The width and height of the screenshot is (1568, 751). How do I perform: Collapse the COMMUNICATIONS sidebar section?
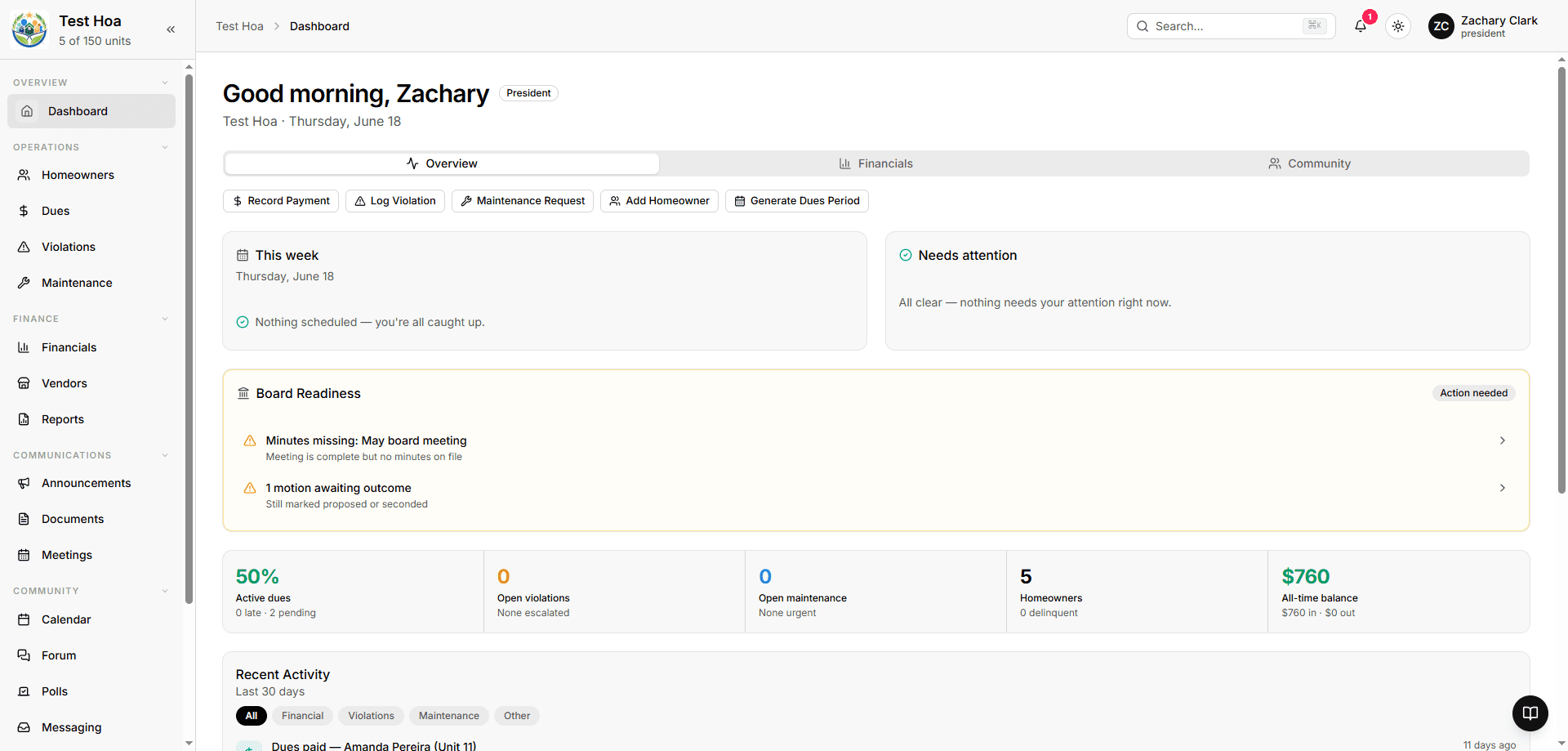[165, 455]
